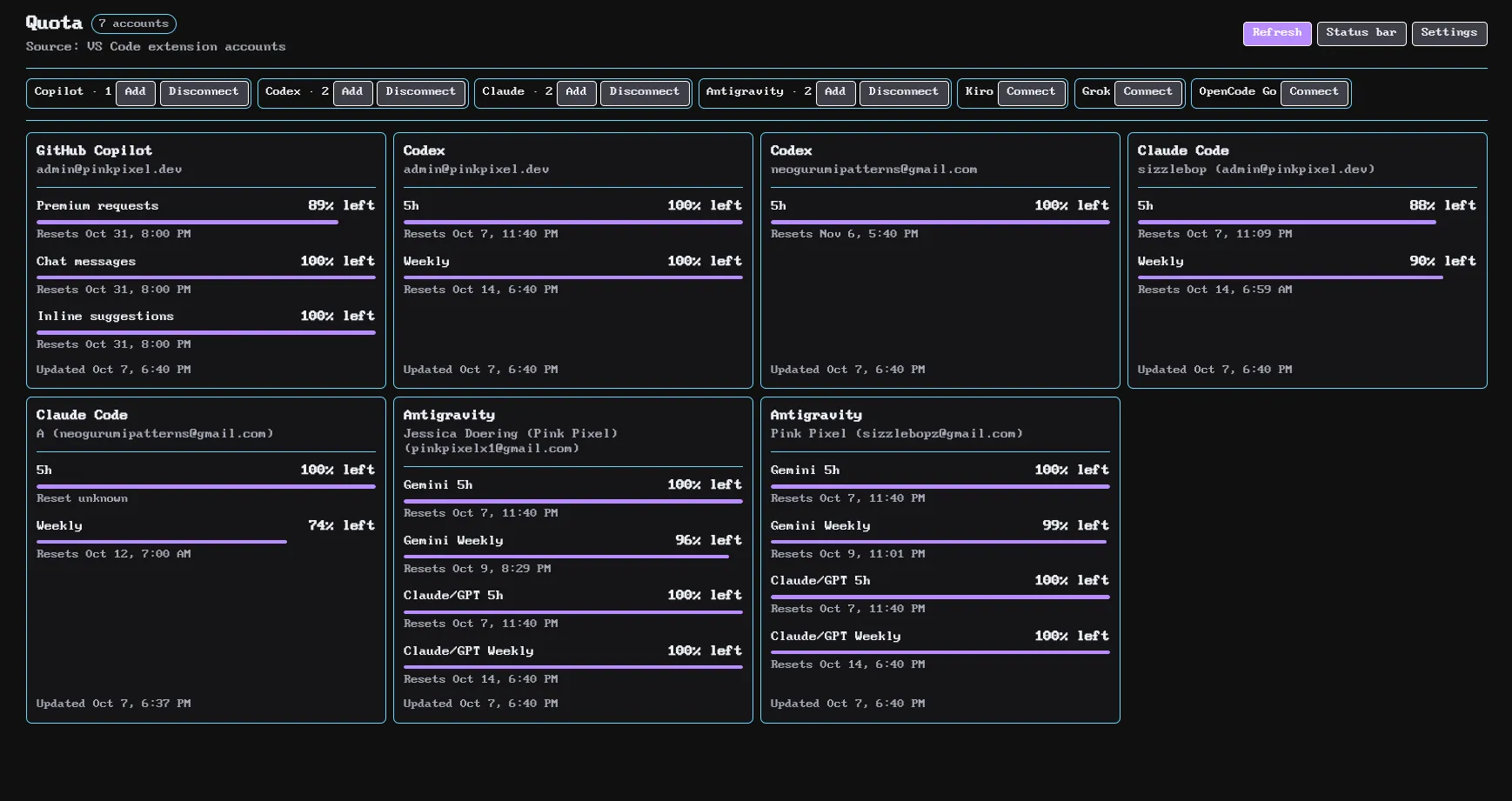The image size is (1512, 801).
Task: Click 'Source: VS Code extension accounts' text
Action: click(156, 47)
